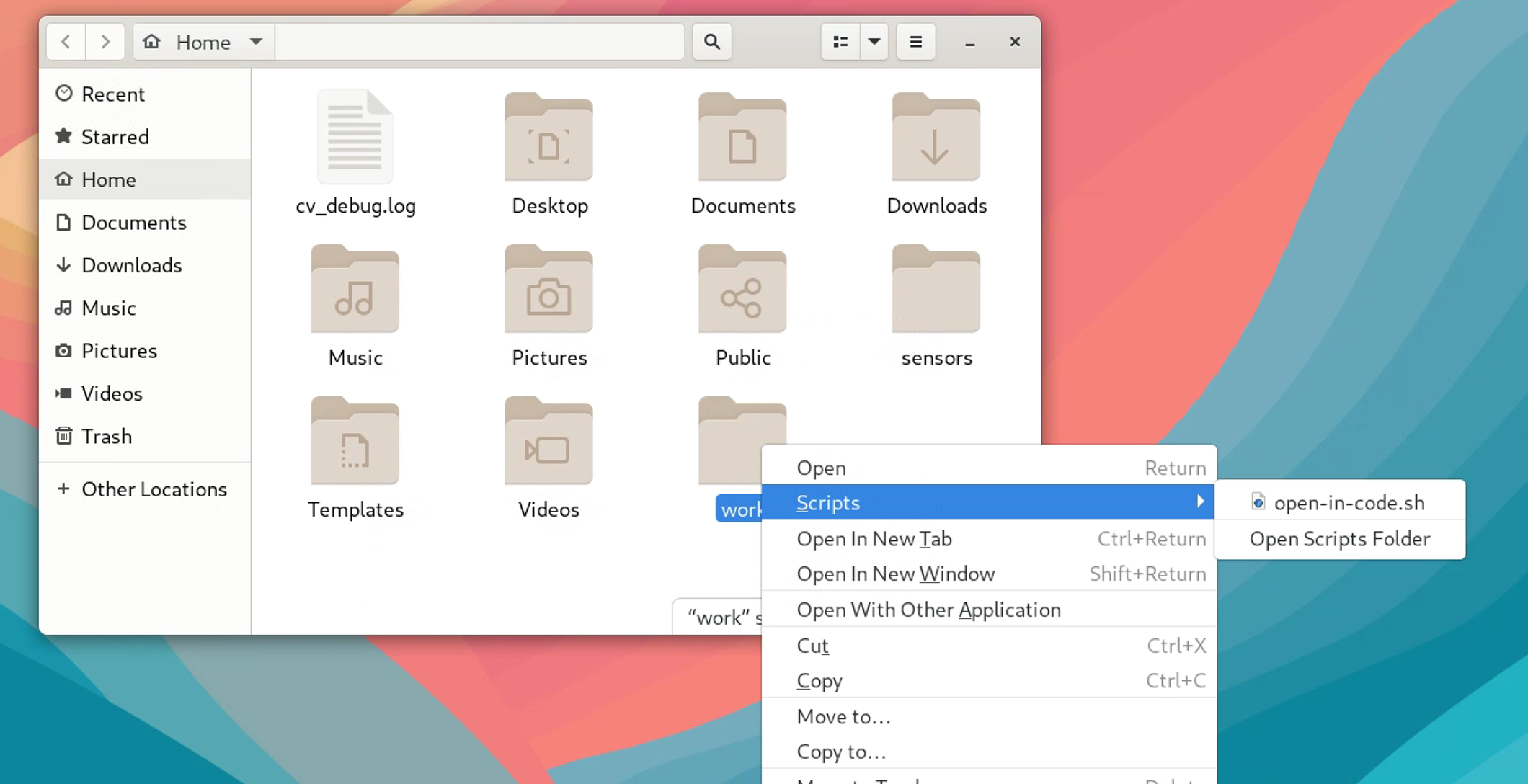The height and width of the screenshot is (784, 1528).
Task: Run the open-in-code.sh script
Action: [1348, 502]
